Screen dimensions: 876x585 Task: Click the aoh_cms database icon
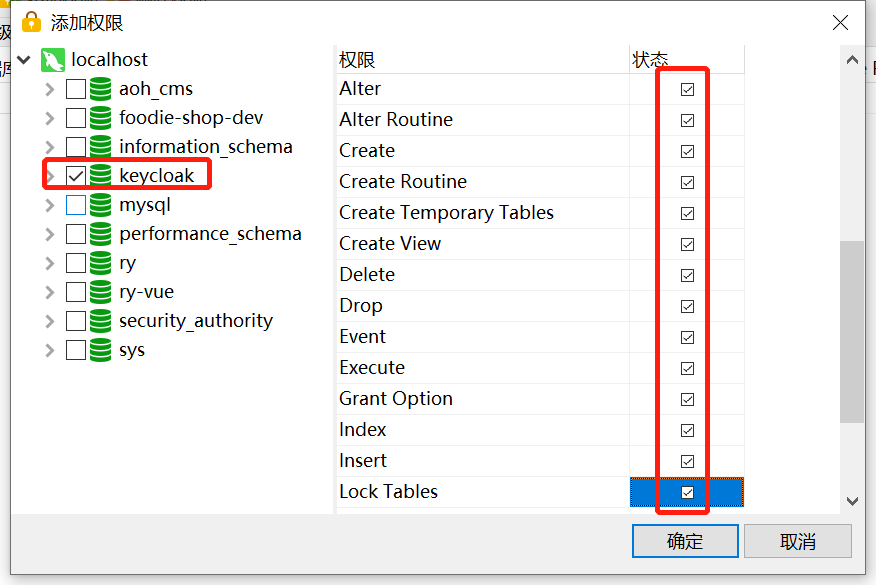[101, 89]
